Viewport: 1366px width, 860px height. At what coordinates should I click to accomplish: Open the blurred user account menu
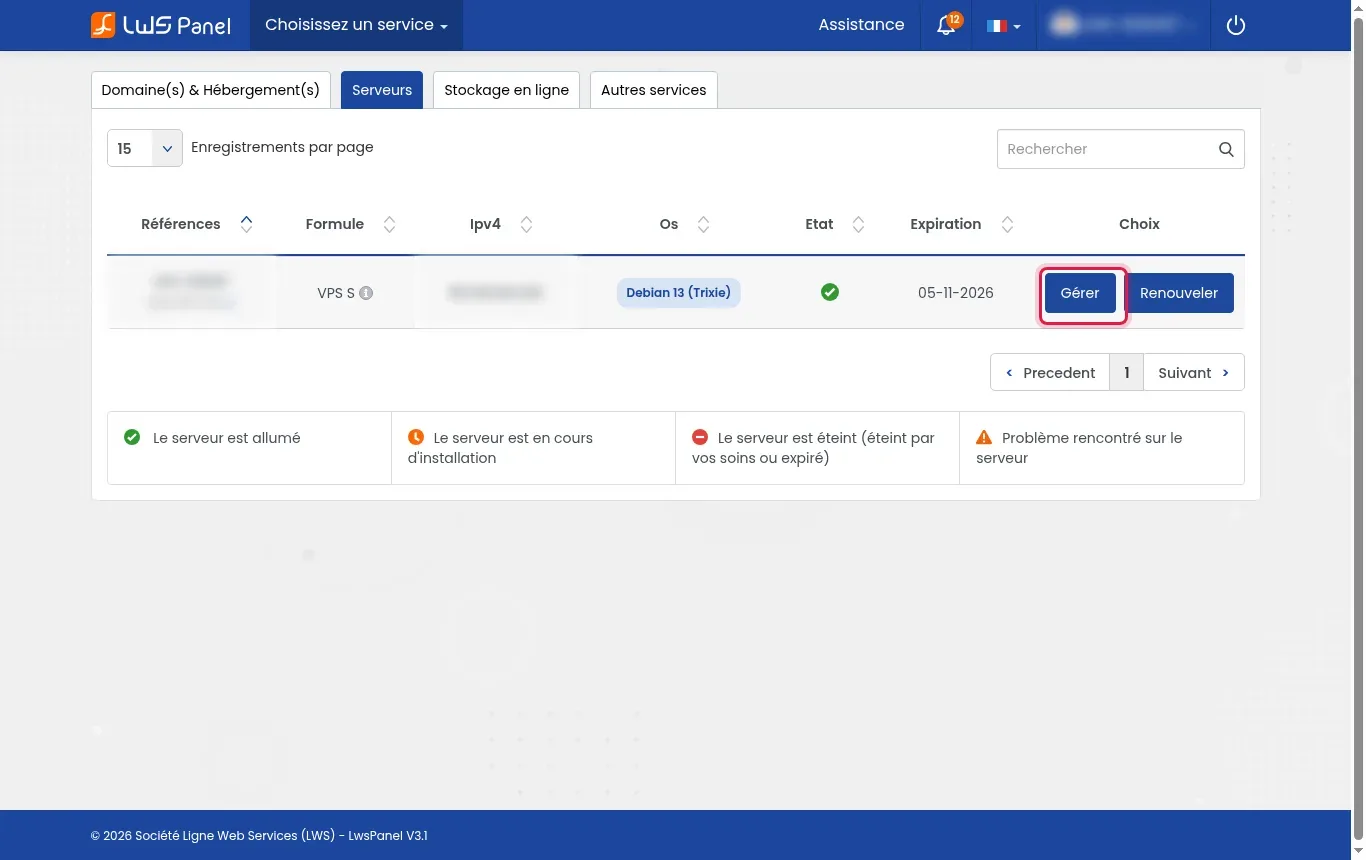pyautogui.click(x=1123, y=25)
